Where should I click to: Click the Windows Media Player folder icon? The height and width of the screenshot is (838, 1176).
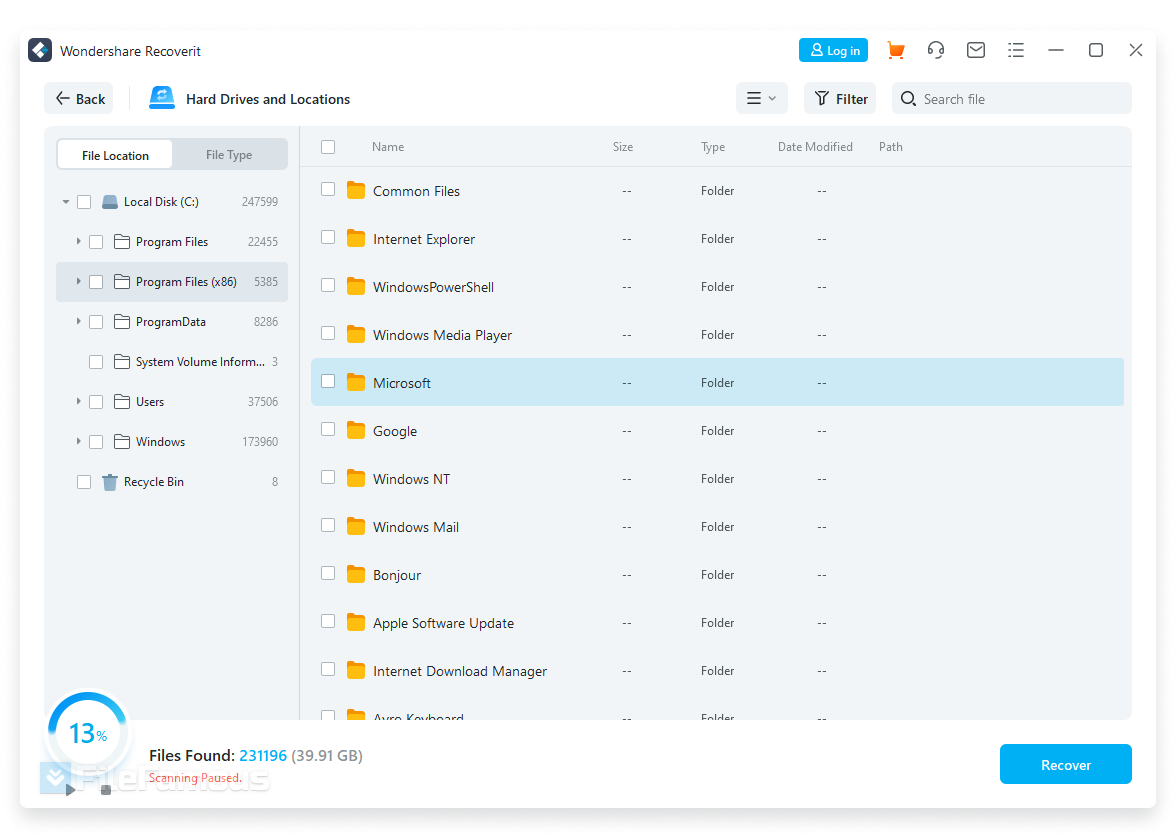pos(356,335)
